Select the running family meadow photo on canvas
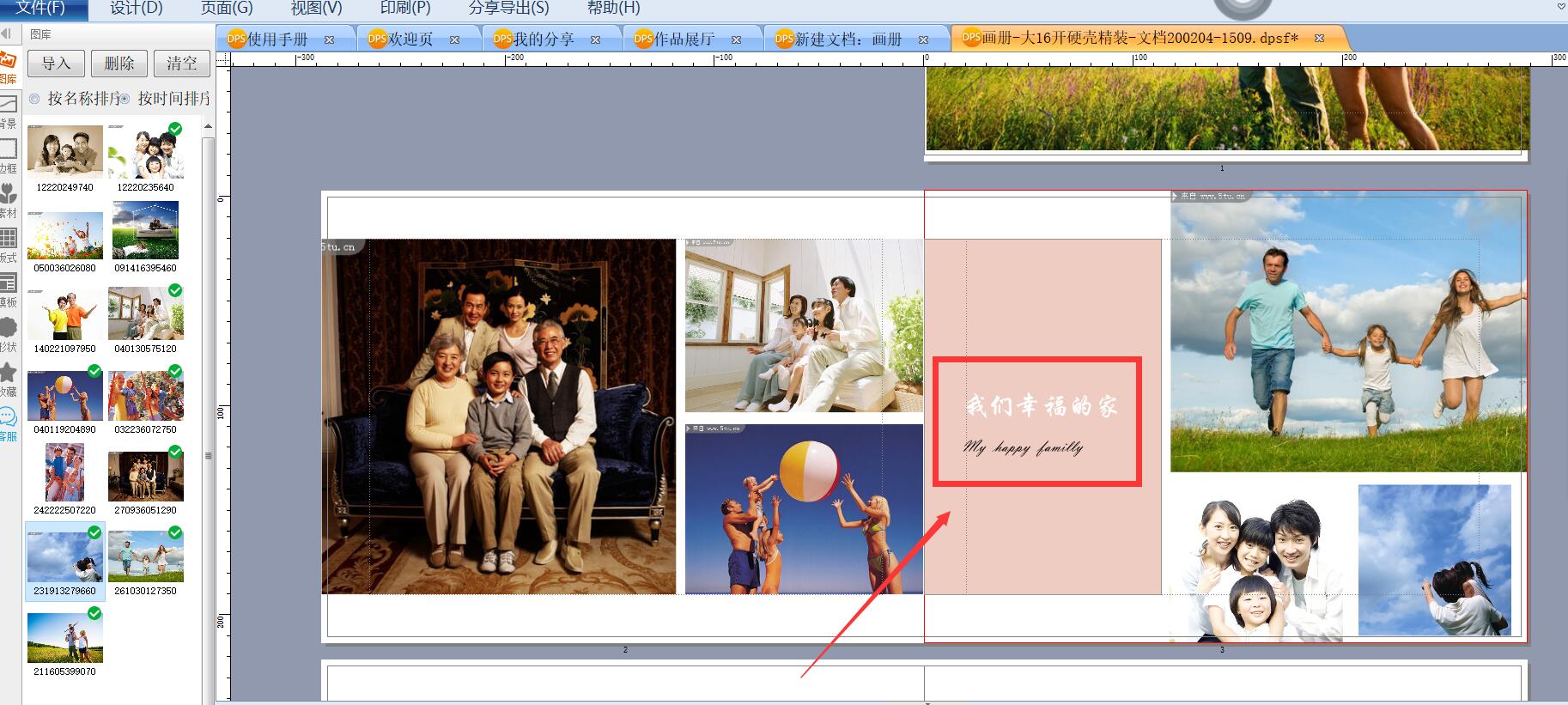This screenshot has width=1568, height=705. [x=1348, y=331]
